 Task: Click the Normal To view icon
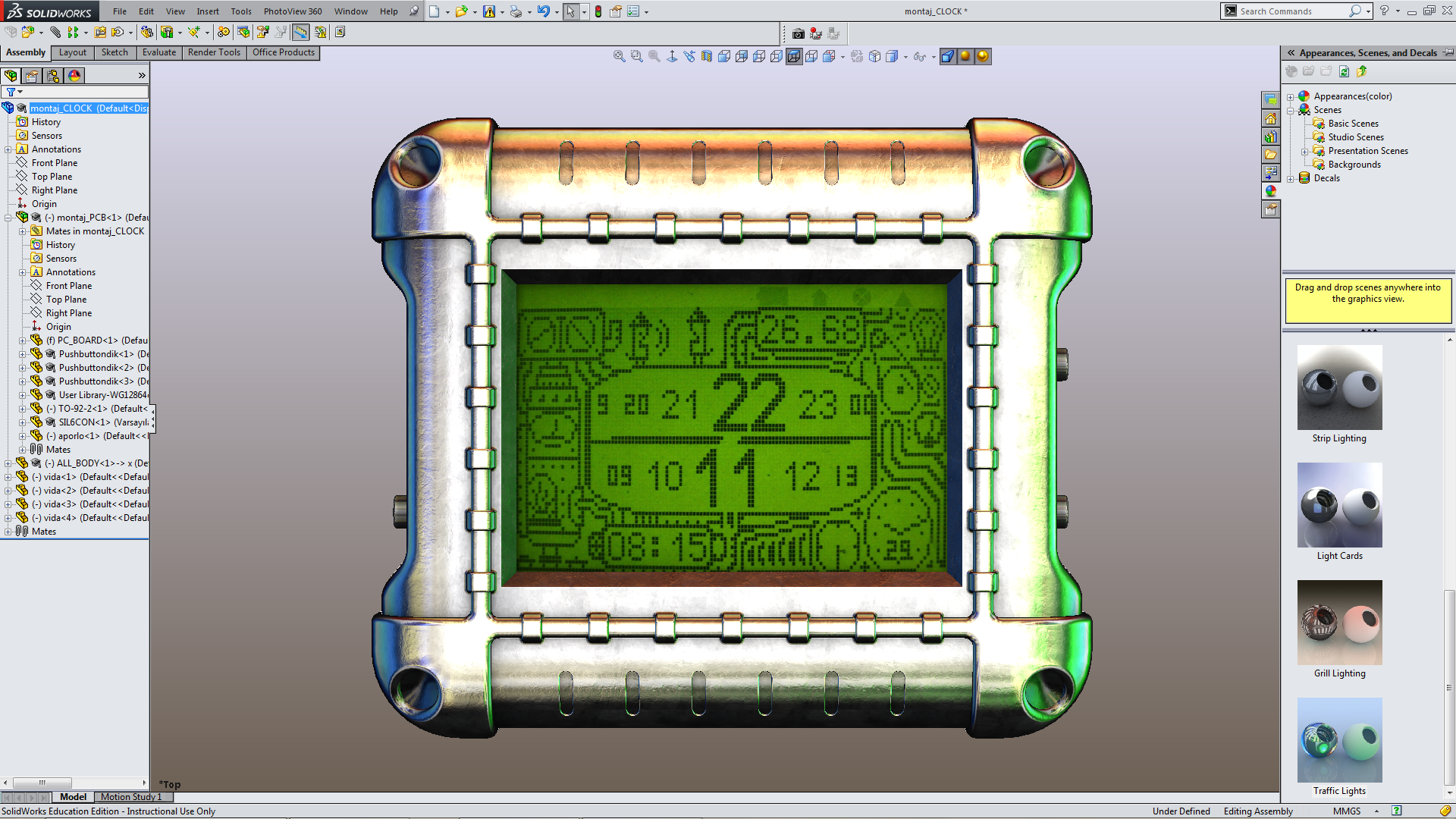coord(672,56)
